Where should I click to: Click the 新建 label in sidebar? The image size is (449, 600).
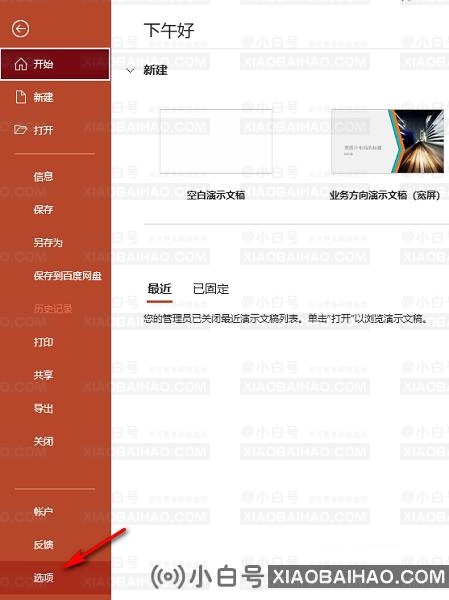(43, 97)
